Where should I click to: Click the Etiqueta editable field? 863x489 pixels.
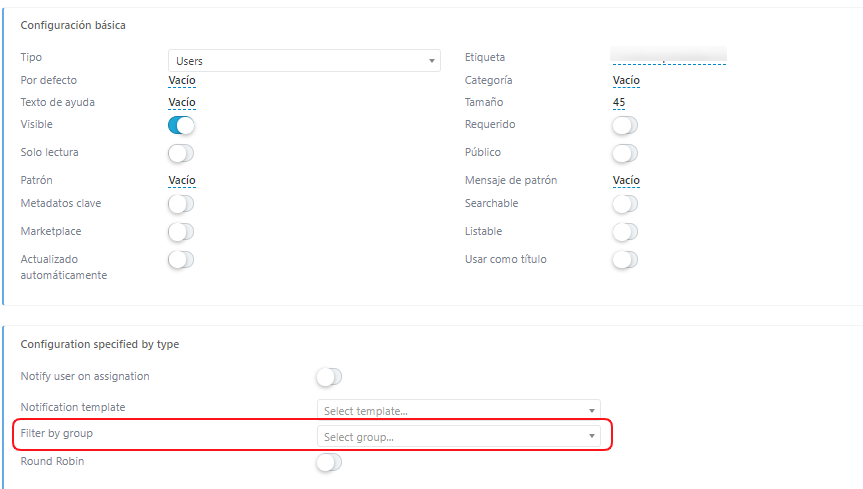(669, 56)
